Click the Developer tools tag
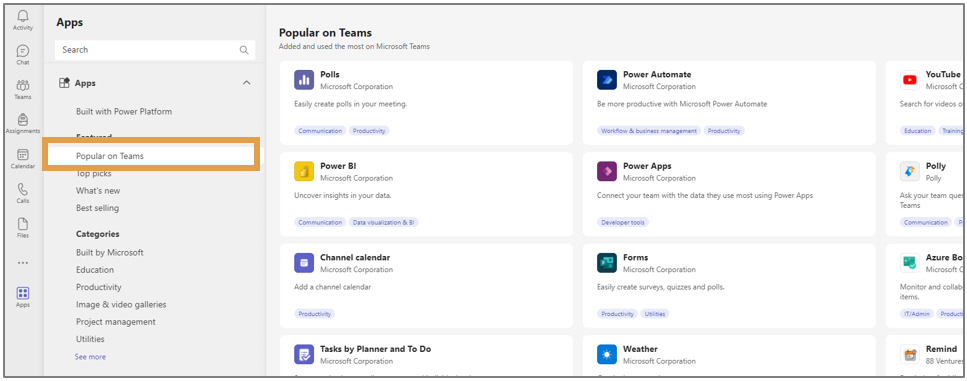Screen dimensions: 967x381 623,223
